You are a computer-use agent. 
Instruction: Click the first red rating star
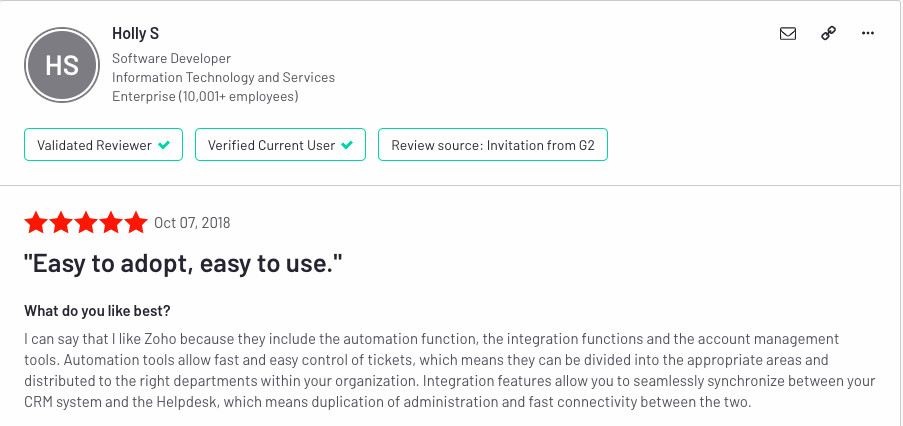coord(37,222)
